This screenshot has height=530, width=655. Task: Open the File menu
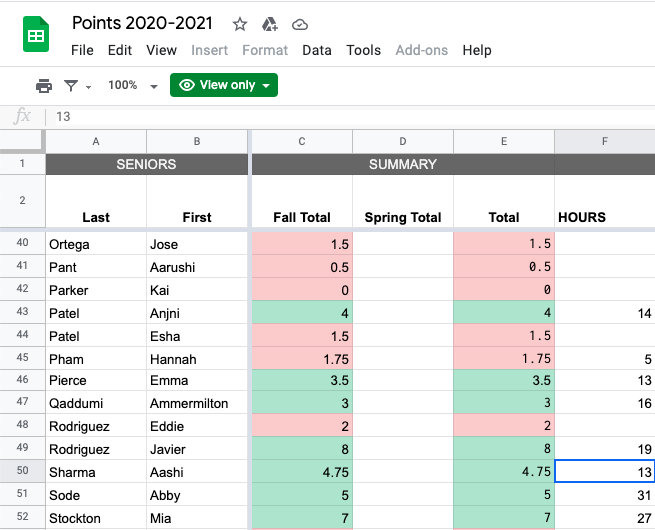(x=82, y=50)
